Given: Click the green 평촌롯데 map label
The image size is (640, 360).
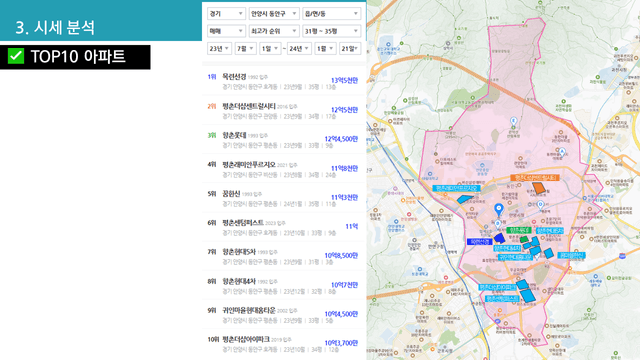Looking at the screenshot, I should tap(519, 230).
